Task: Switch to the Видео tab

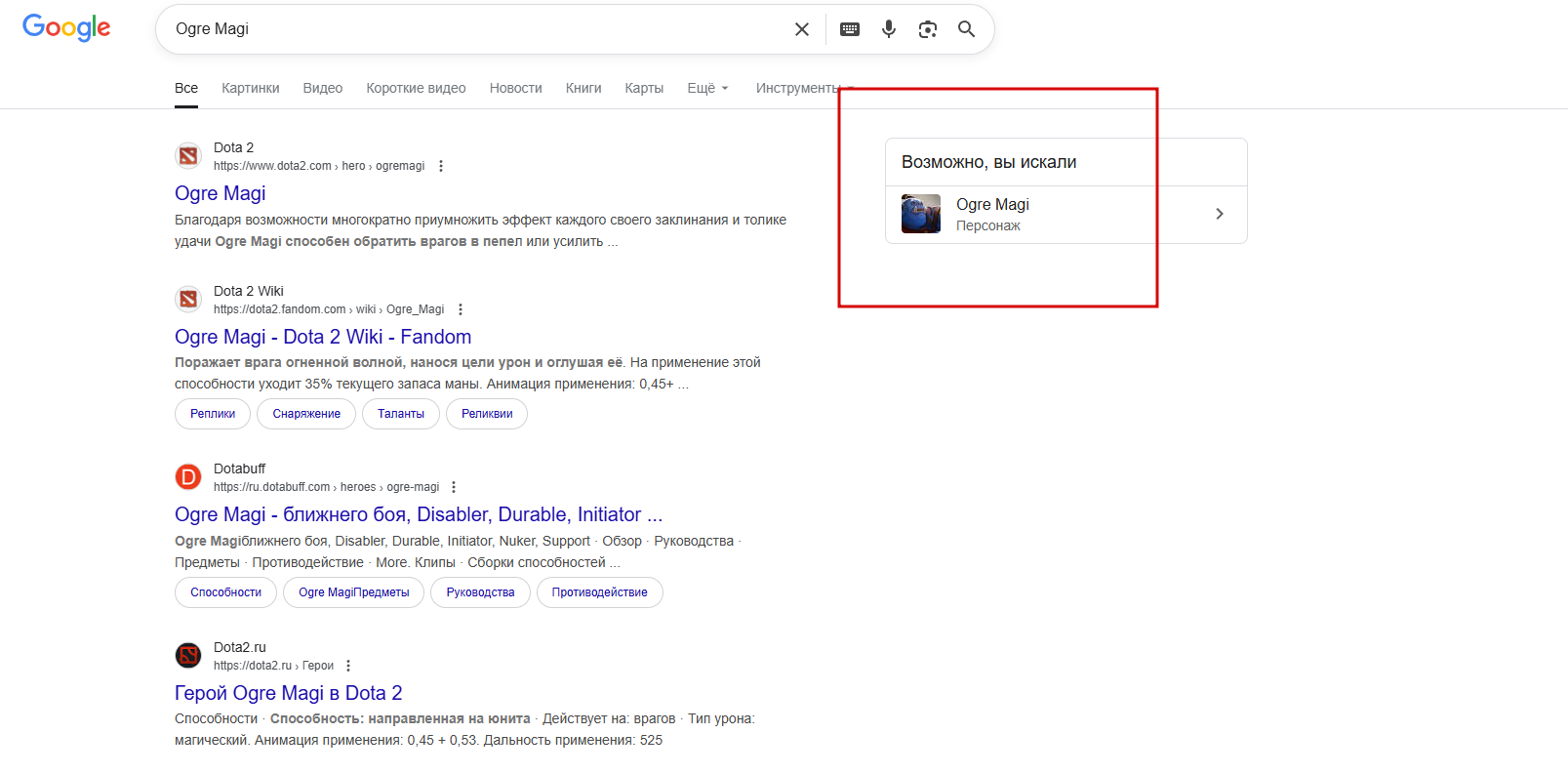Action: (x=323, y=88)
